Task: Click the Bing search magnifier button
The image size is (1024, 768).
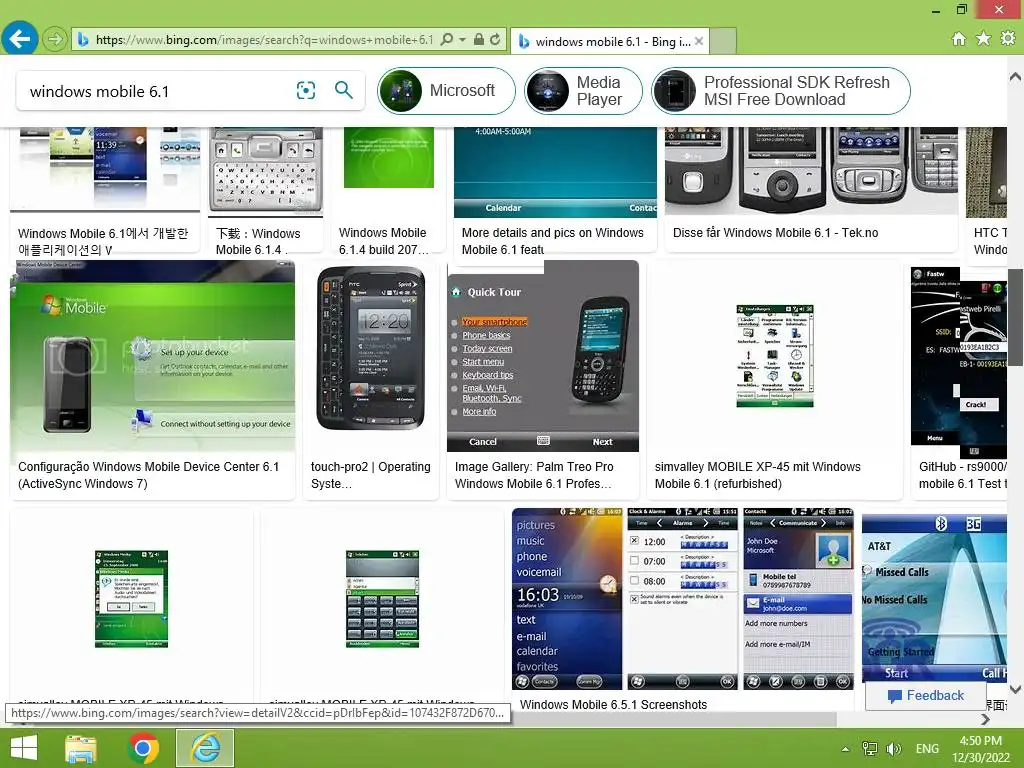Action: coord(344,90)
